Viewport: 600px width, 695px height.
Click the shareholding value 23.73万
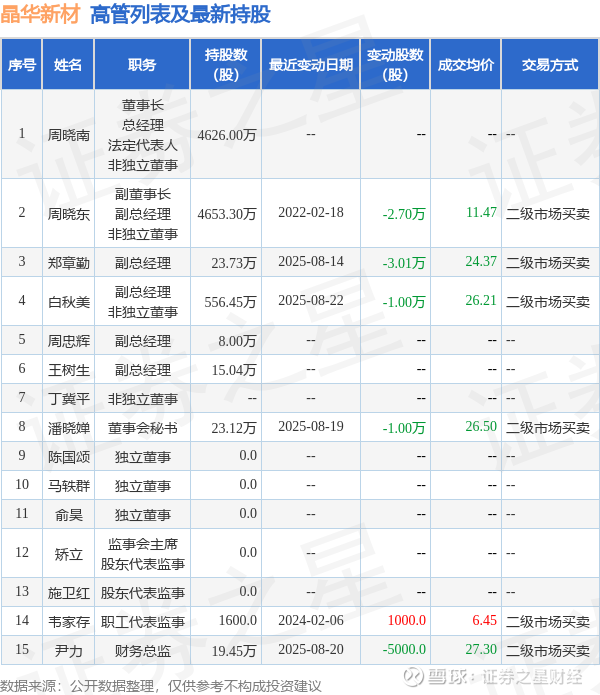[234, 263]
